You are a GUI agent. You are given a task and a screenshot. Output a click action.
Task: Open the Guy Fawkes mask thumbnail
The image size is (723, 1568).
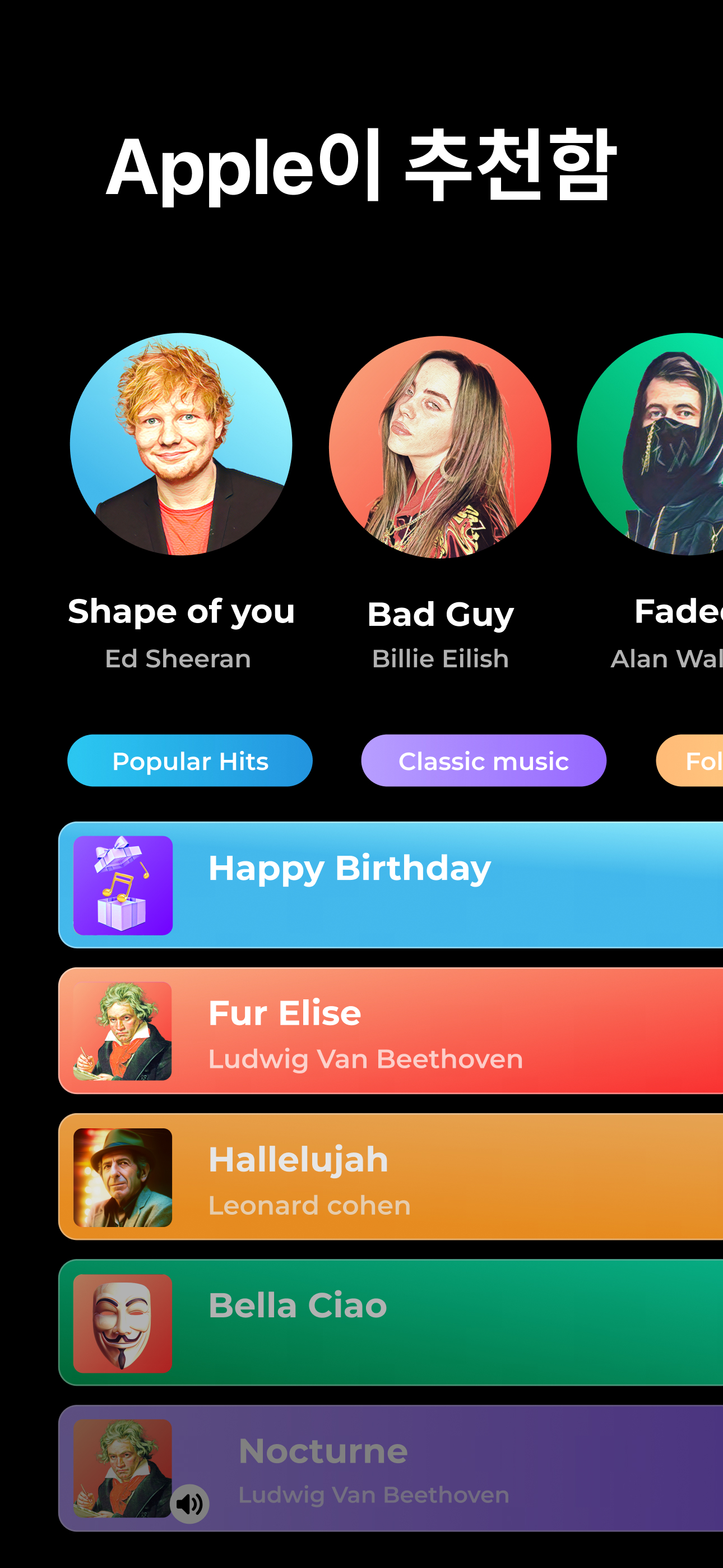tap(123, 1323)
